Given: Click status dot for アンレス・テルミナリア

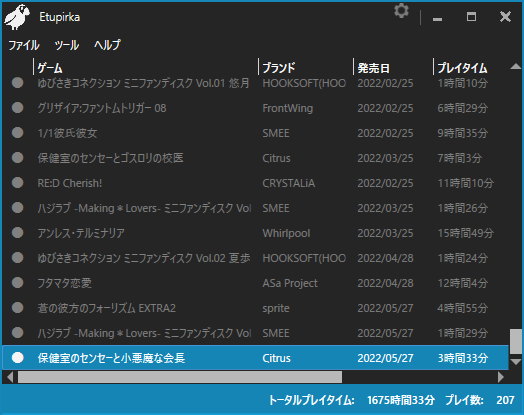Looking at the screenshot, I should 17,233.
